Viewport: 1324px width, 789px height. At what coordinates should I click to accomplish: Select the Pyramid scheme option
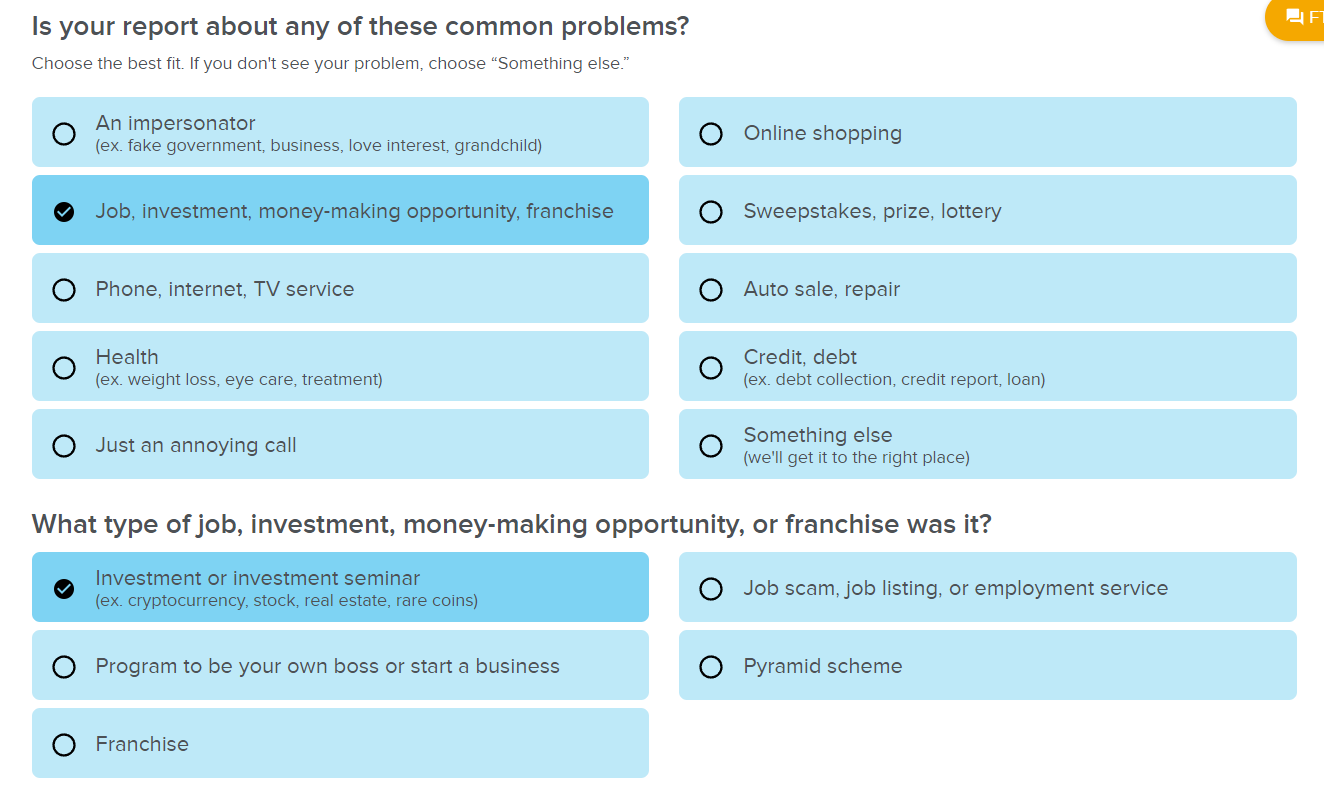click(x=988, y=665)
